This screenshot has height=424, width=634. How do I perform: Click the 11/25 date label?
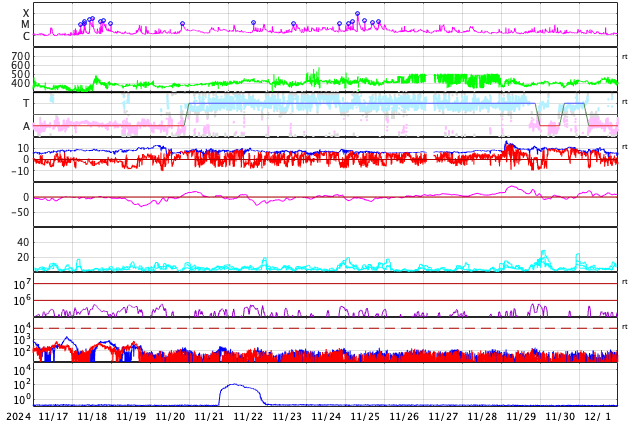click(365, 416)
